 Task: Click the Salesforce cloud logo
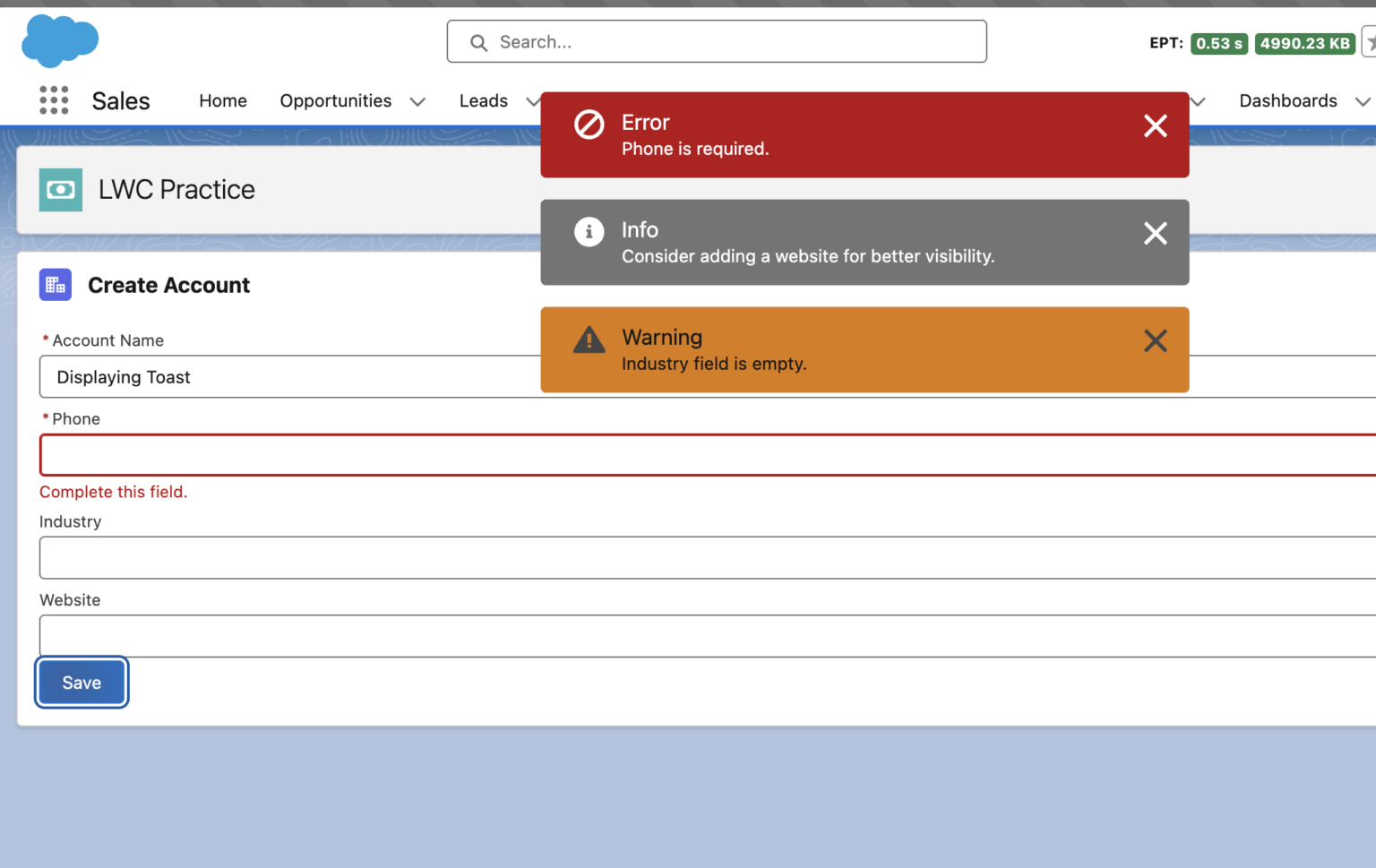[x=59, y=40]
